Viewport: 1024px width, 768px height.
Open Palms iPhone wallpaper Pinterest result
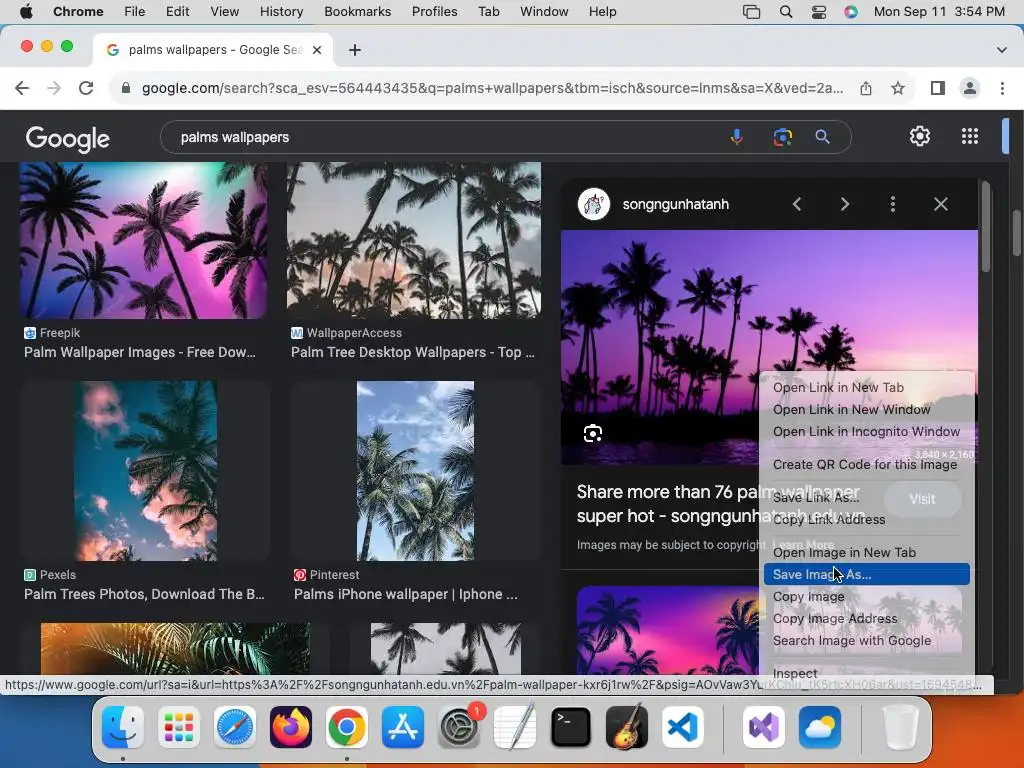click(406, 594)
